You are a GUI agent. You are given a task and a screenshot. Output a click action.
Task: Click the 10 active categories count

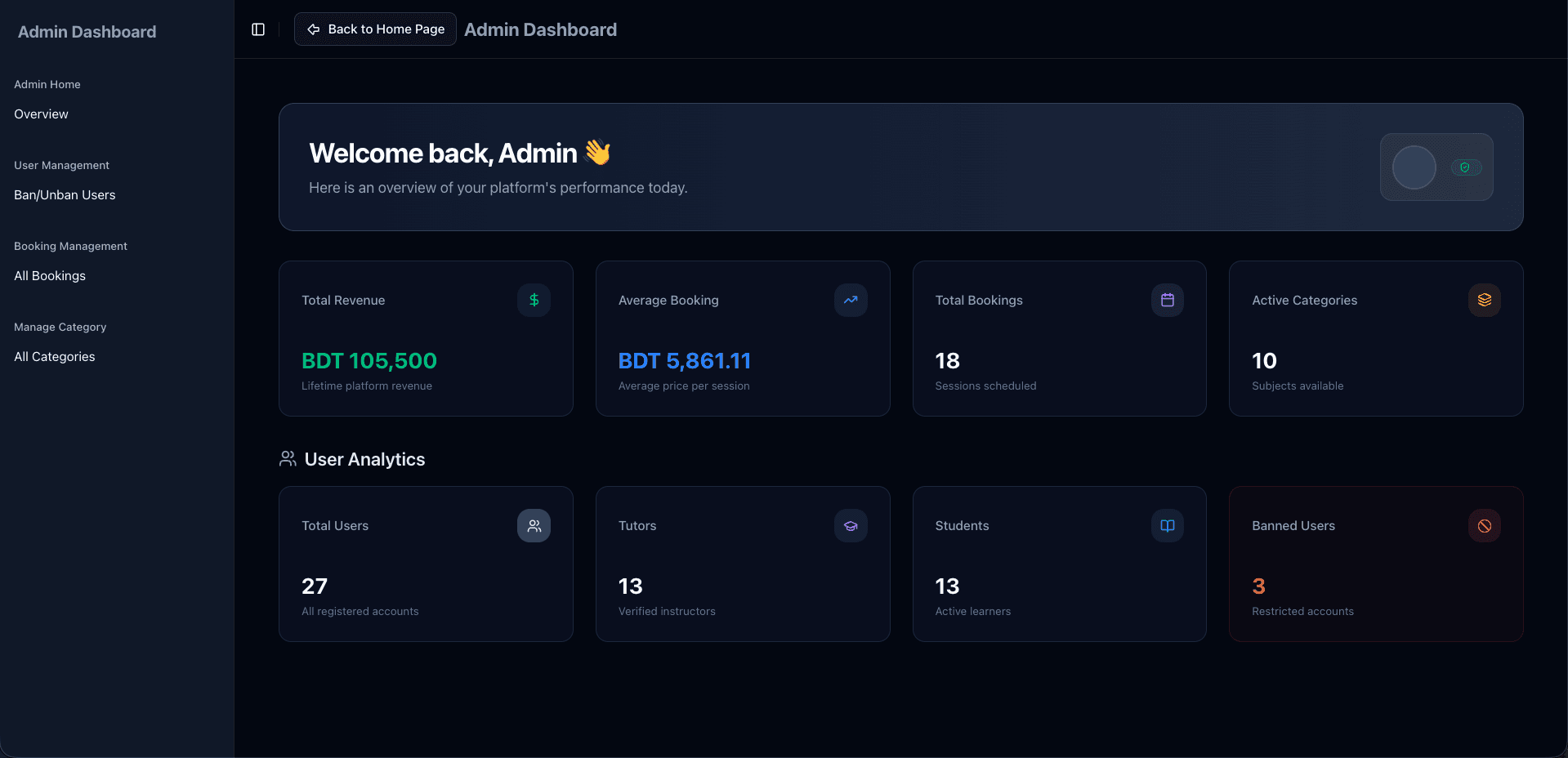click(1264, 361)
